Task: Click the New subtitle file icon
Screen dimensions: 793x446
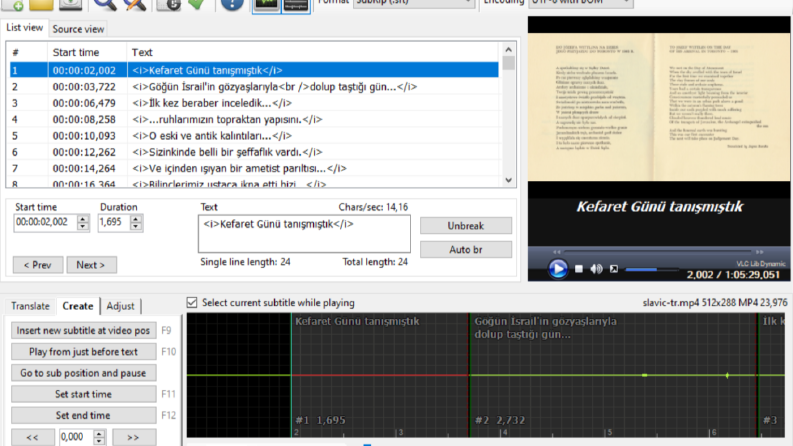Action: 14,4
